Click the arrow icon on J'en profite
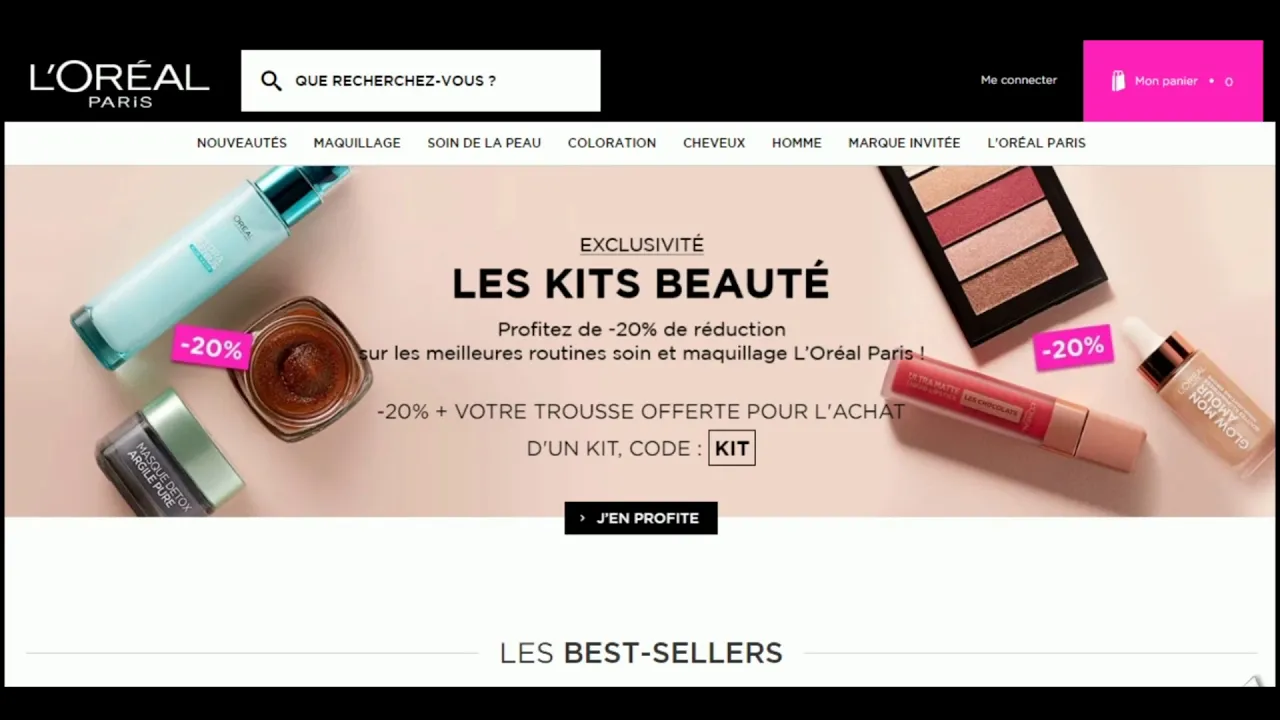This screenshot has width=1280, height=720. 583,518
